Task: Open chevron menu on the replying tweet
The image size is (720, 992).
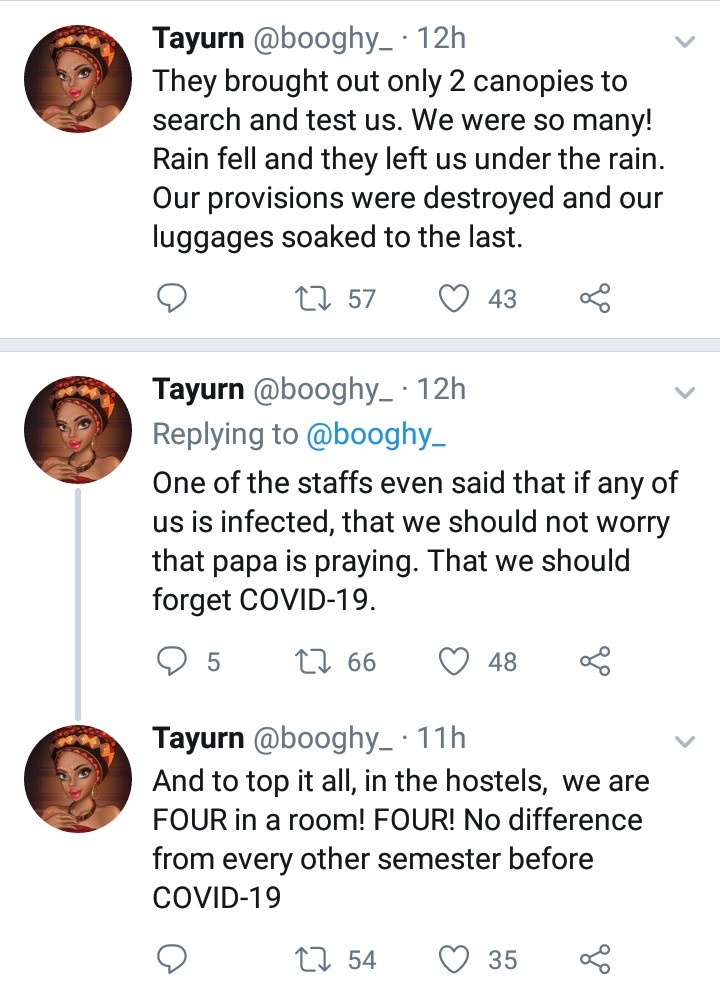Action: pyautogui.click(x=685, y=392)
